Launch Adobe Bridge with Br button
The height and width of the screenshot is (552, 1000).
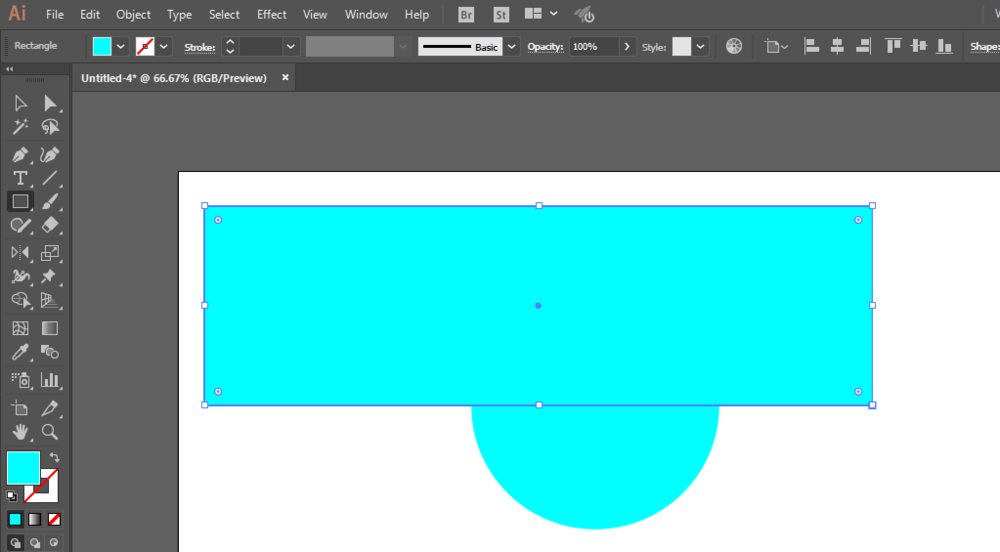(466, 14)
